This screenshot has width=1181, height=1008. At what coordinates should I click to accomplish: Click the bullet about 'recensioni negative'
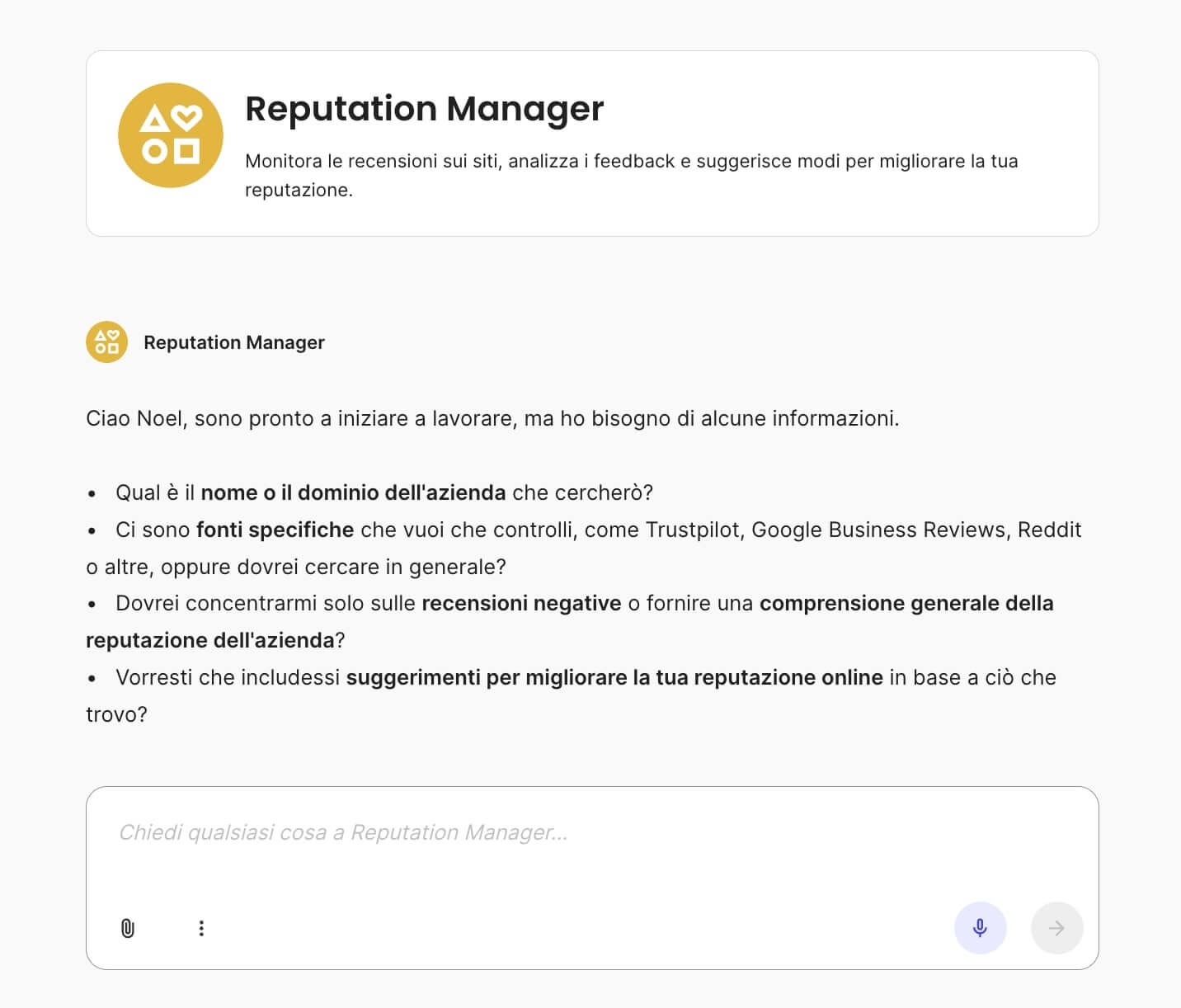521,603
